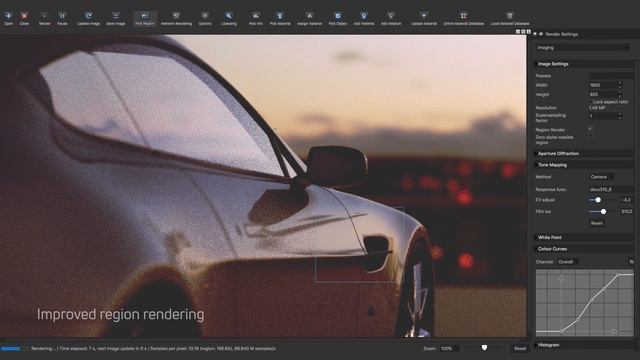Screen dimensions: 640x360
Task: Click the Height input field
Action: coord(605,94)
